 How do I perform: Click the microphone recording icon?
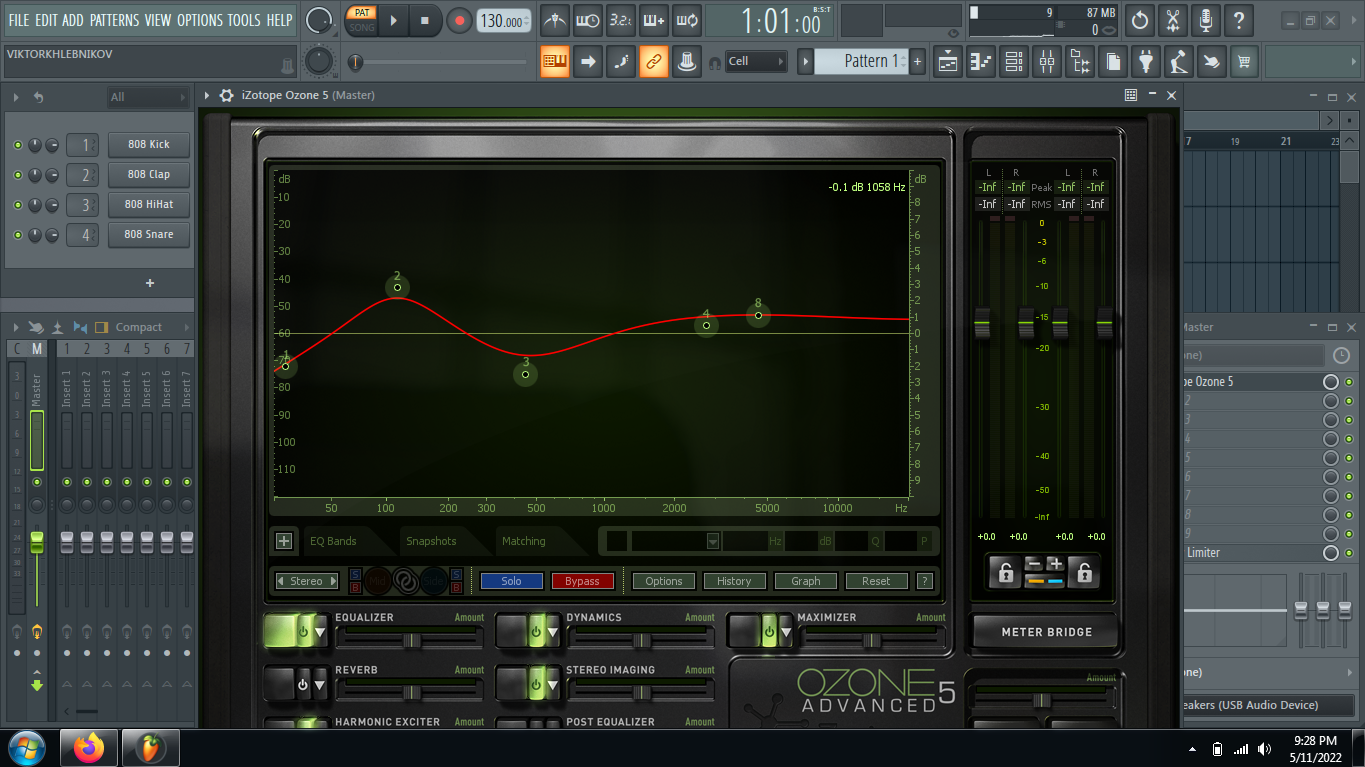coord(1206,20)
